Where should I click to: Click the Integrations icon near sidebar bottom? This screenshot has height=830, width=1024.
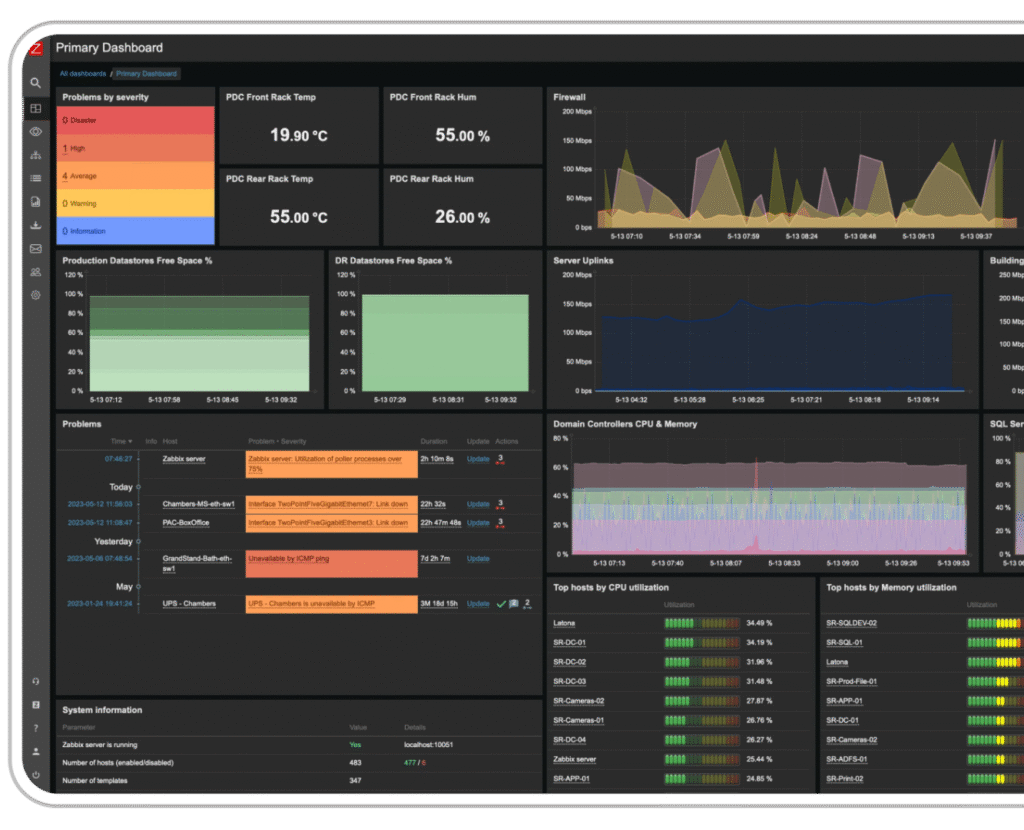pyautogui.click(x=35, y=705)
